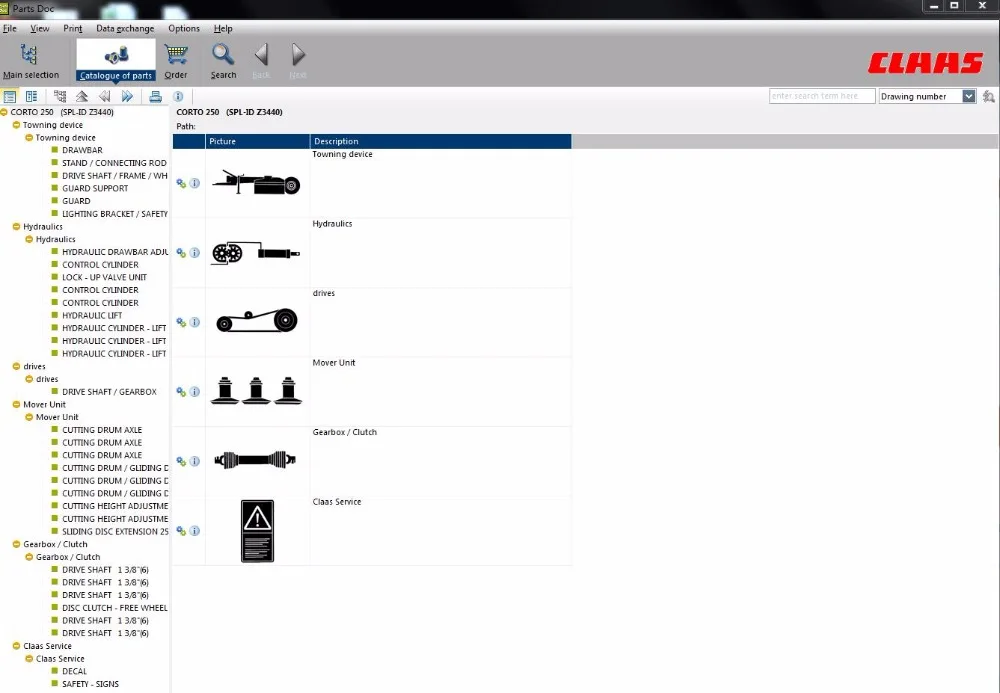Image resolution: width=1000 pixels, height=693 pixels.
Task: Collapse the top-level Claas Service node
Action: 17,646
